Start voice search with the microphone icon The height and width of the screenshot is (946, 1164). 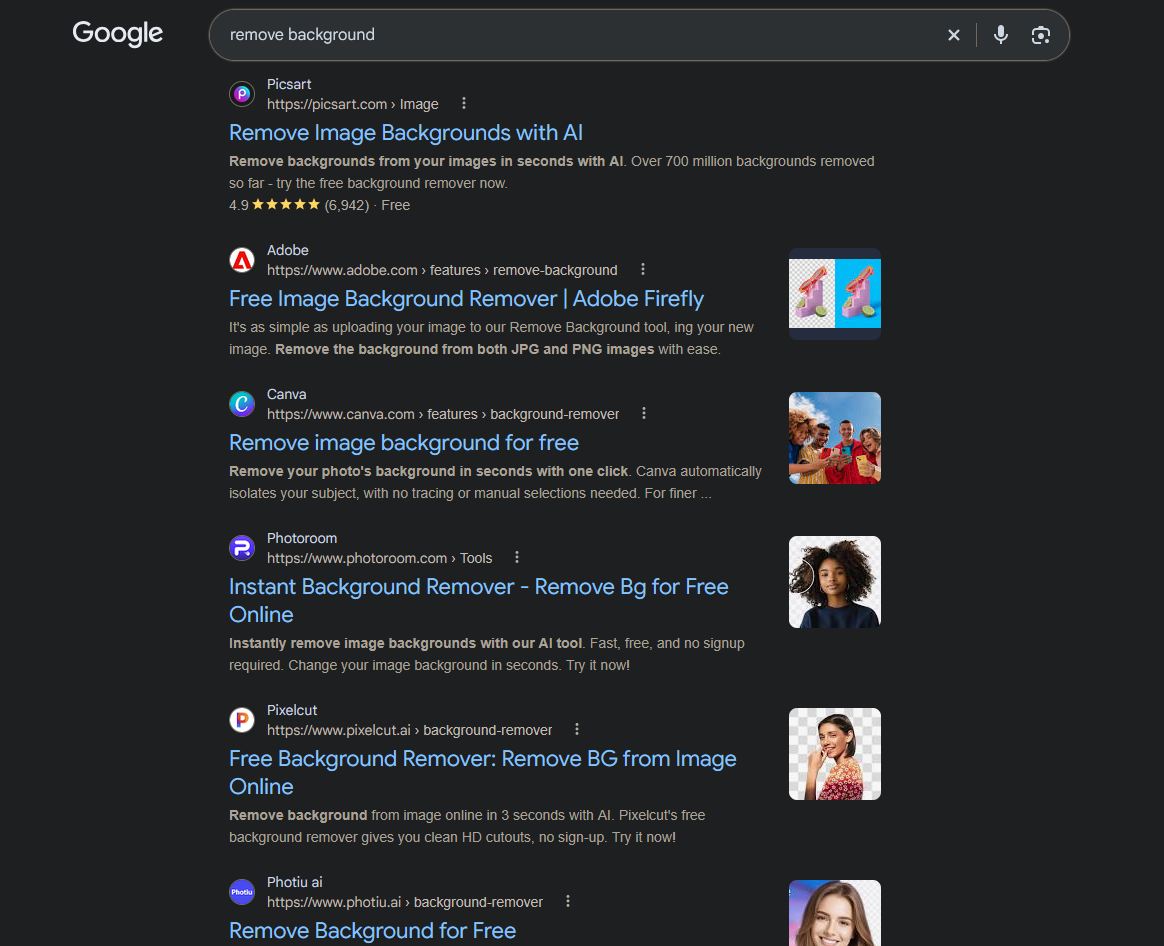click(1001, 35)
